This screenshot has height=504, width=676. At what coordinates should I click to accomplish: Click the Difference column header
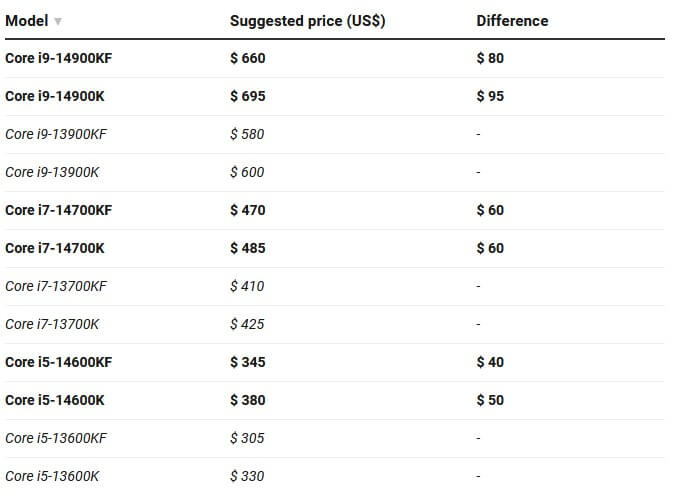click(512, 21)
